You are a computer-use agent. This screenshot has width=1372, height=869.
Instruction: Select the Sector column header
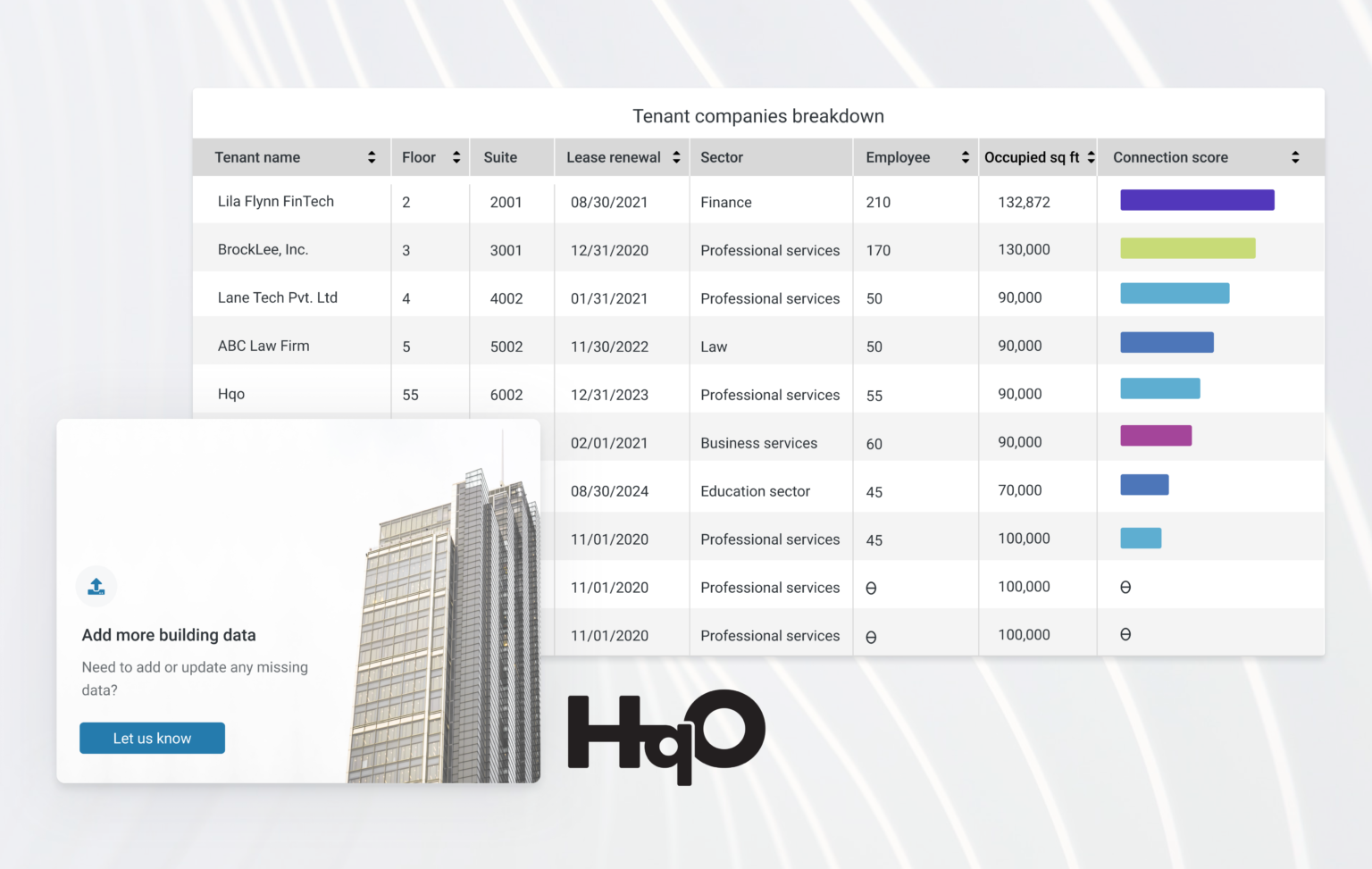722,156
